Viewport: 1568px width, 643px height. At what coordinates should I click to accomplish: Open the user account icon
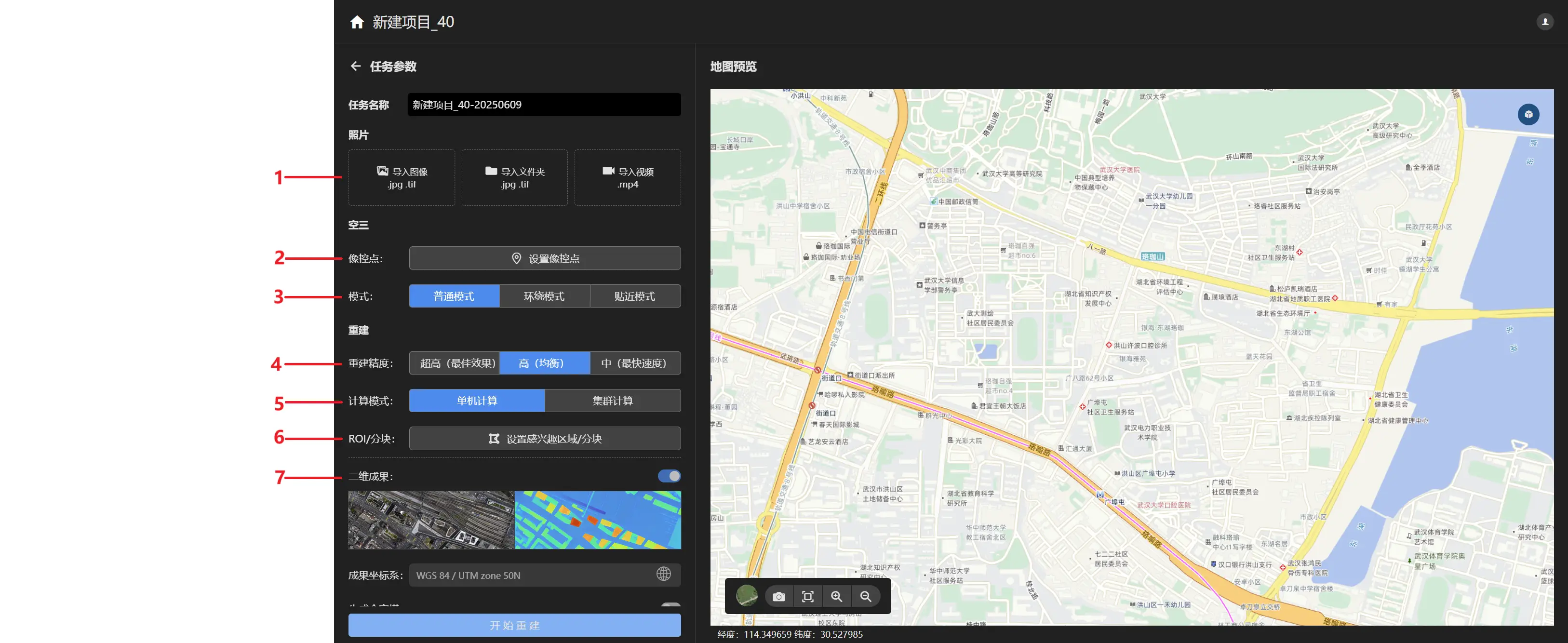1544,22
